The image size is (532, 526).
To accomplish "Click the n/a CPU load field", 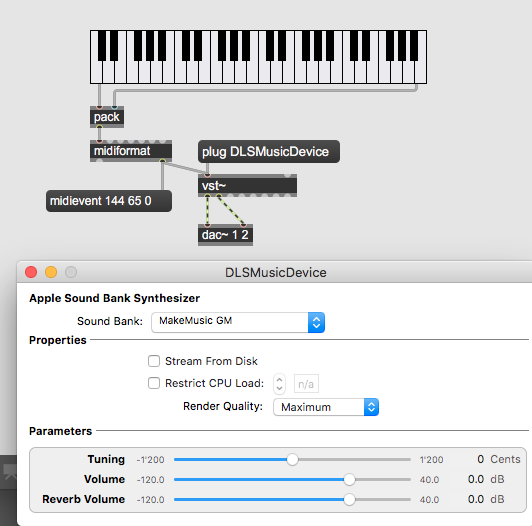I will (306, 384).
